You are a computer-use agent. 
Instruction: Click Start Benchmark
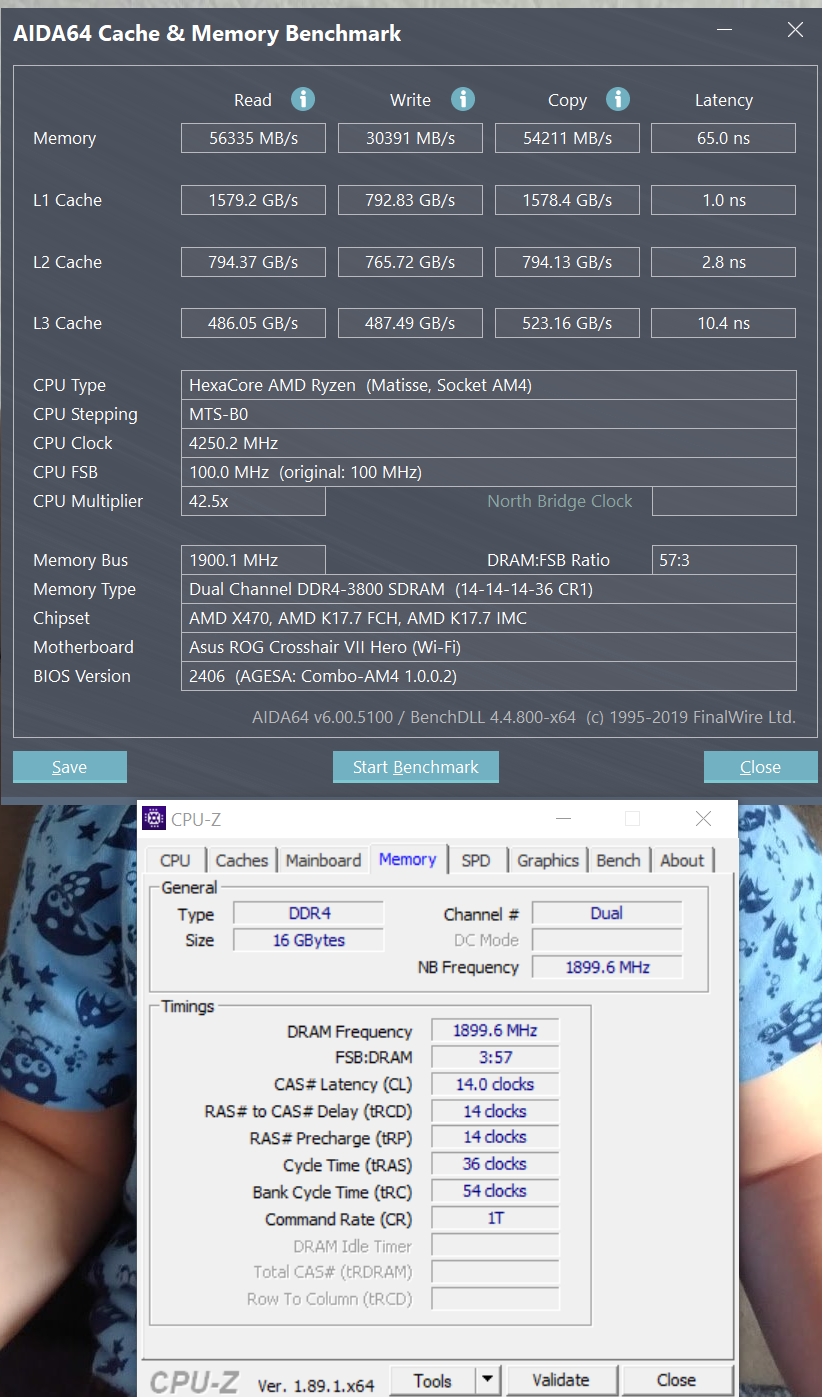pos(416,767)
